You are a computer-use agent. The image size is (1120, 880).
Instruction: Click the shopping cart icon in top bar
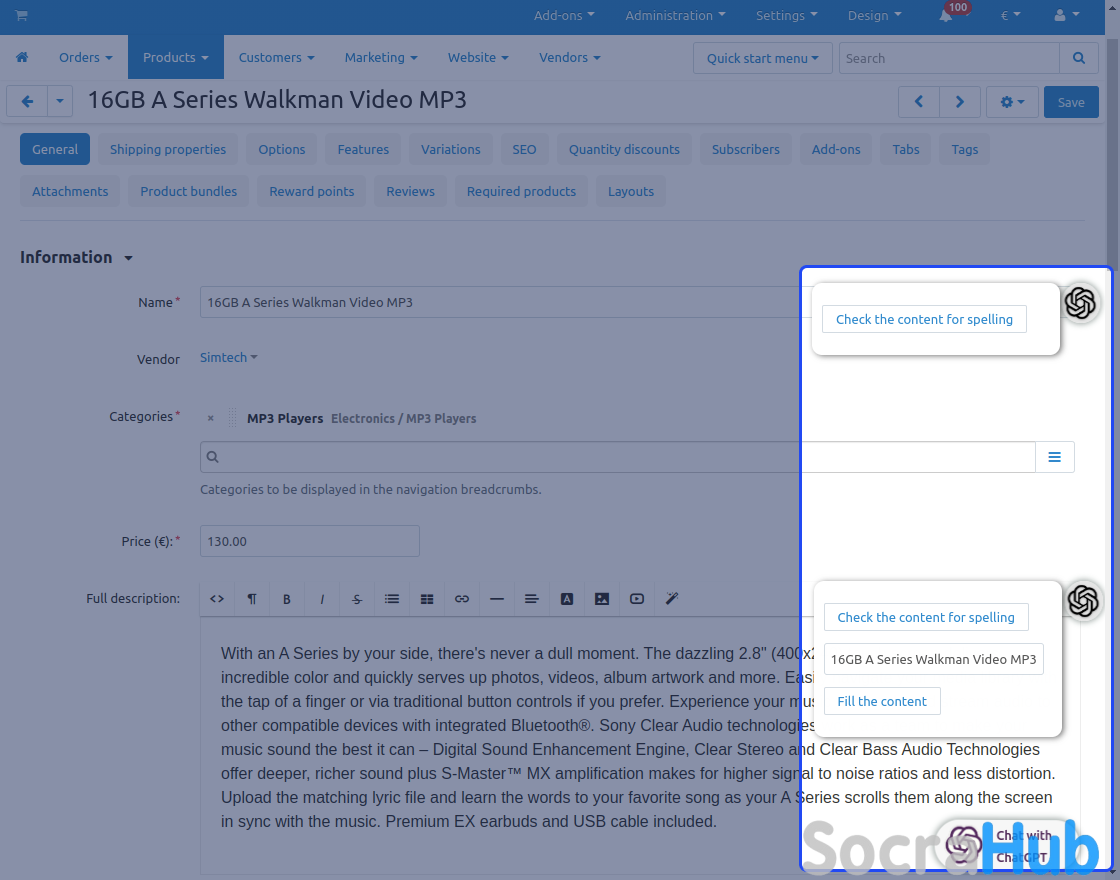click(x=21, y=15)
